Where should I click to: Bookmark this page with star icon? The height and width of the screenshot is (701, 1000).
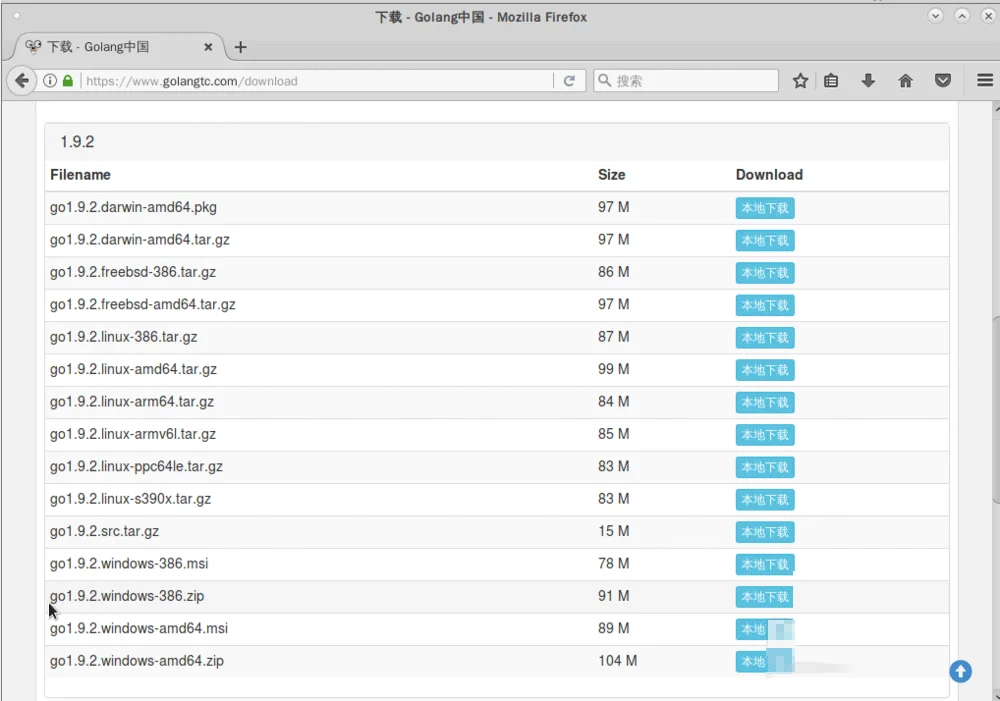click(x=800, y=81)
